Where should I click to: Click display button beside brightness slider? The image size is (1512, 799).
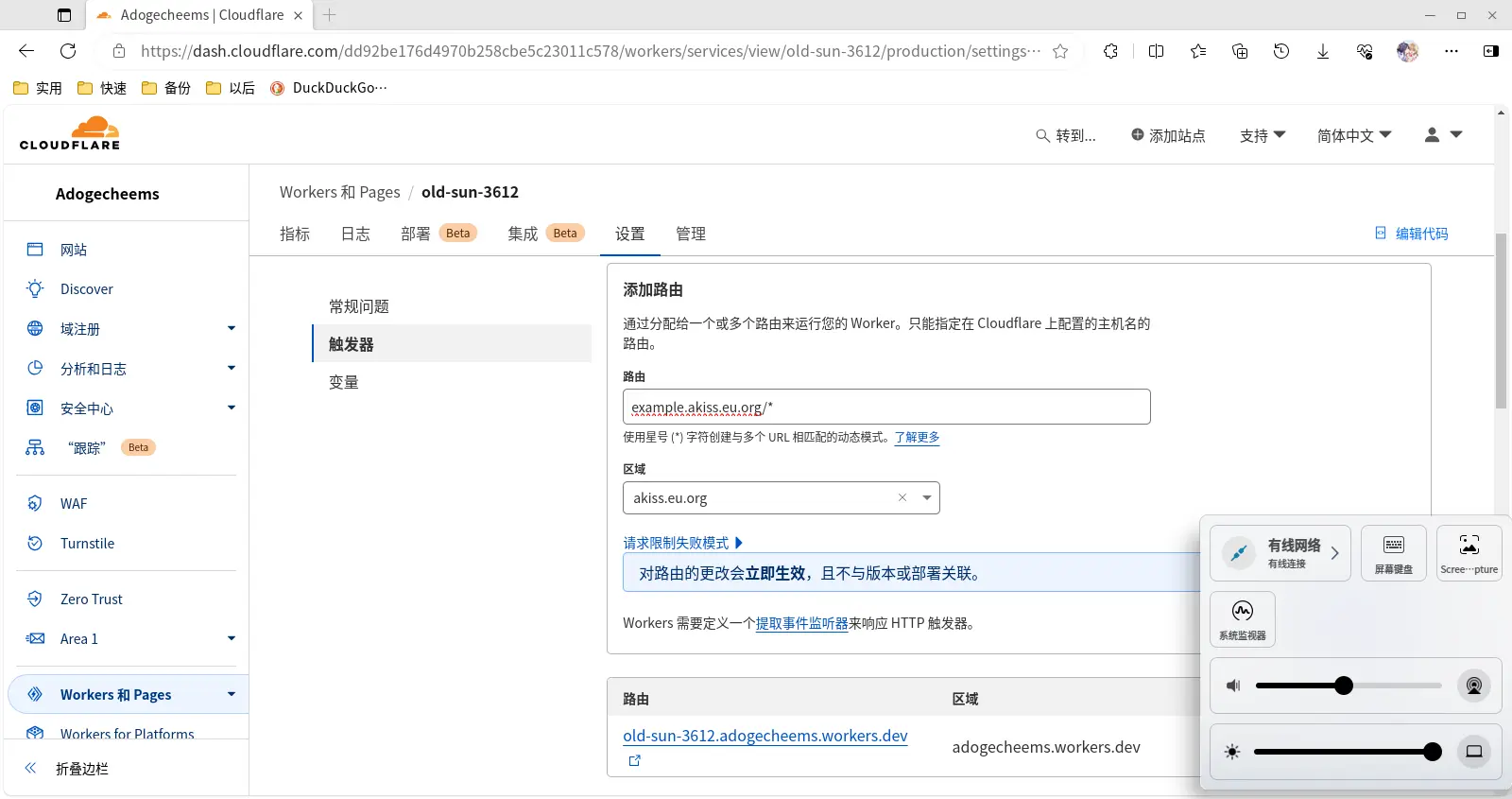pyautogui.click(x=1473, y=752)
